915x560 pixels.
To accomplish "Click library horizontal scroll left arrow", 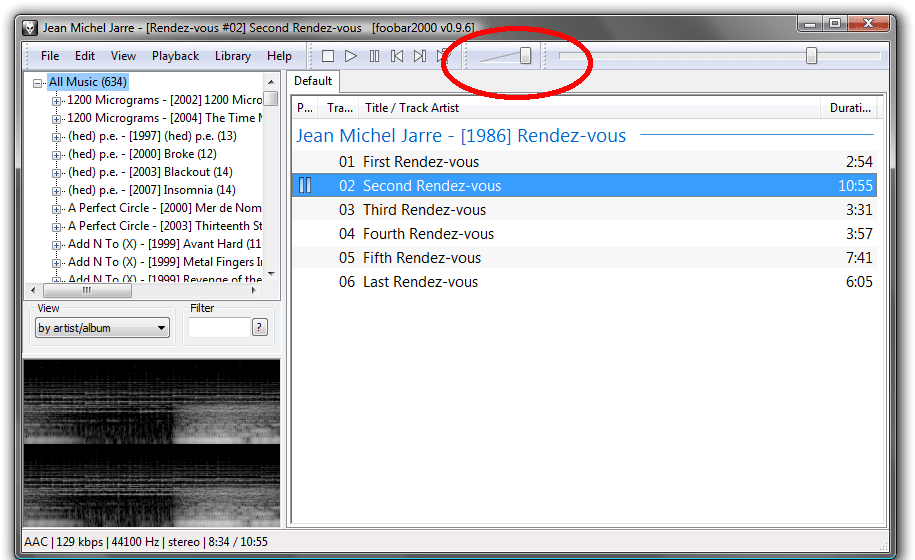I will [x=33, y=290].
